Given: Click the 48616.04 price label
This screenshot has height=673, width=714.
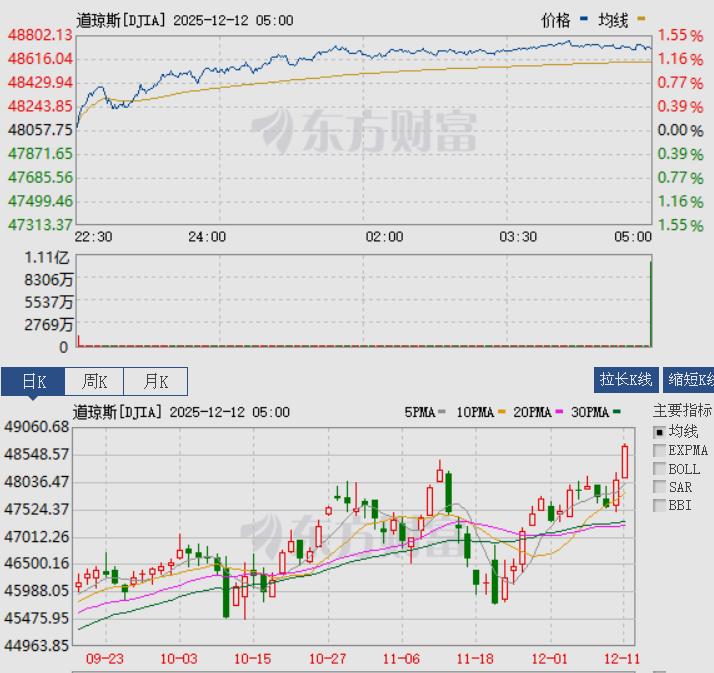Looking at the screenshot, I should [40, 59].
